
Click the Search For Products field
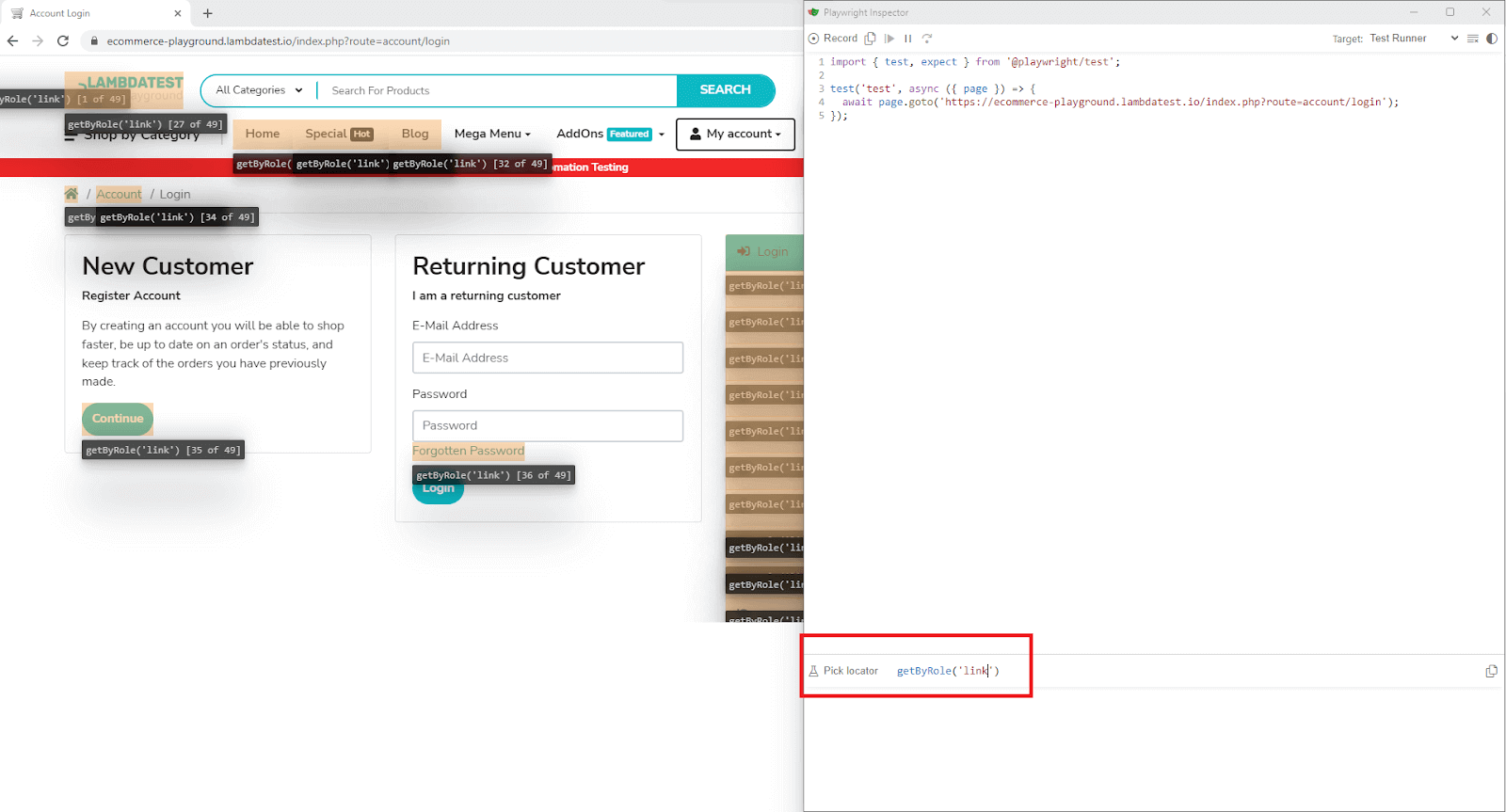point(497,90)
